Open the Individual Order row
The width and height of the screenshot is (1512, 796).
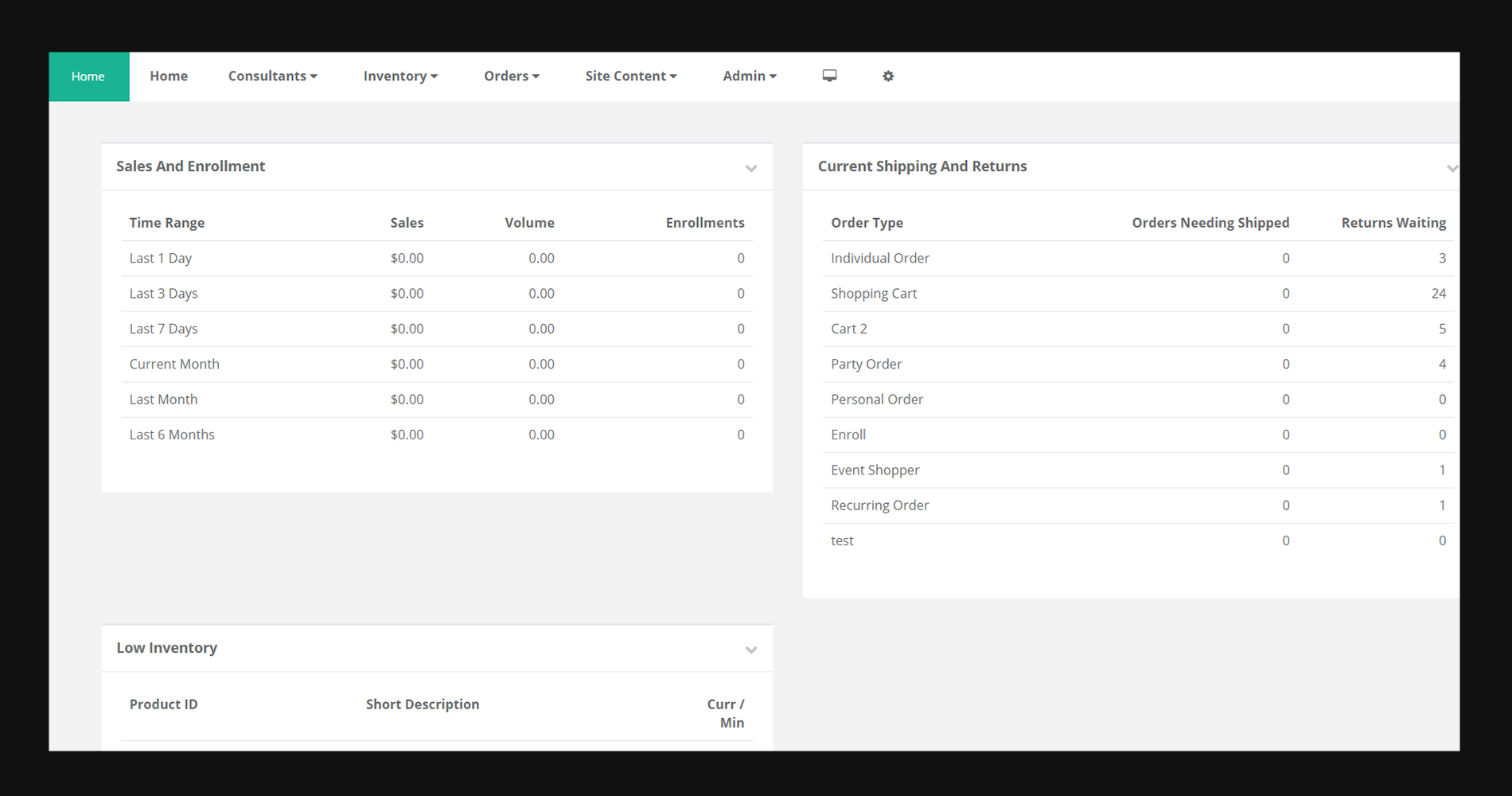[880, 258]
